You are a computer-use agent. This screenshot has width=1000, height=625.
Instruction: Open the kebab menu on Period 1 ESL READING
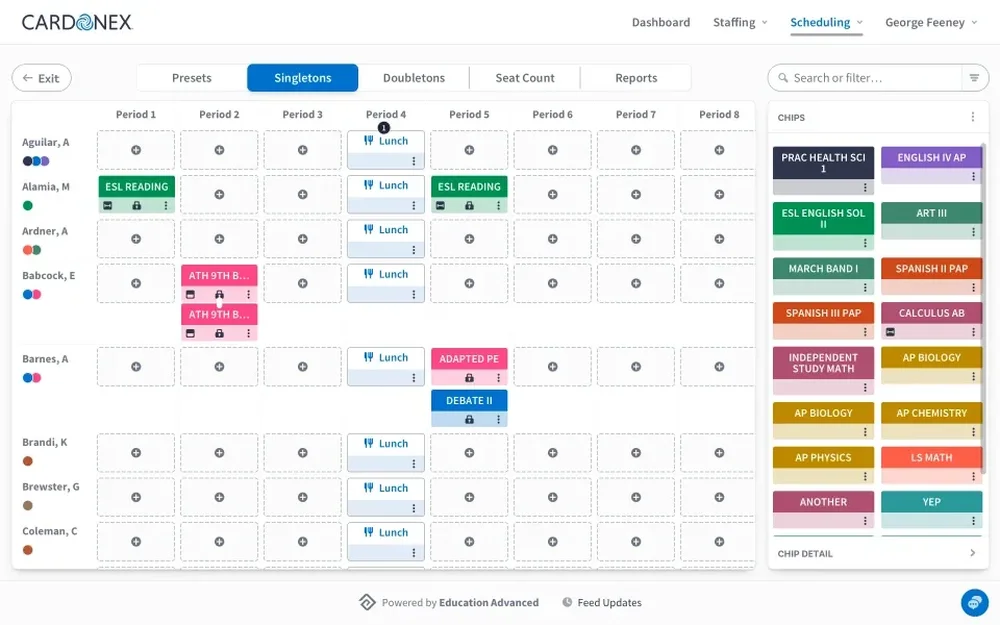(166, 206)
